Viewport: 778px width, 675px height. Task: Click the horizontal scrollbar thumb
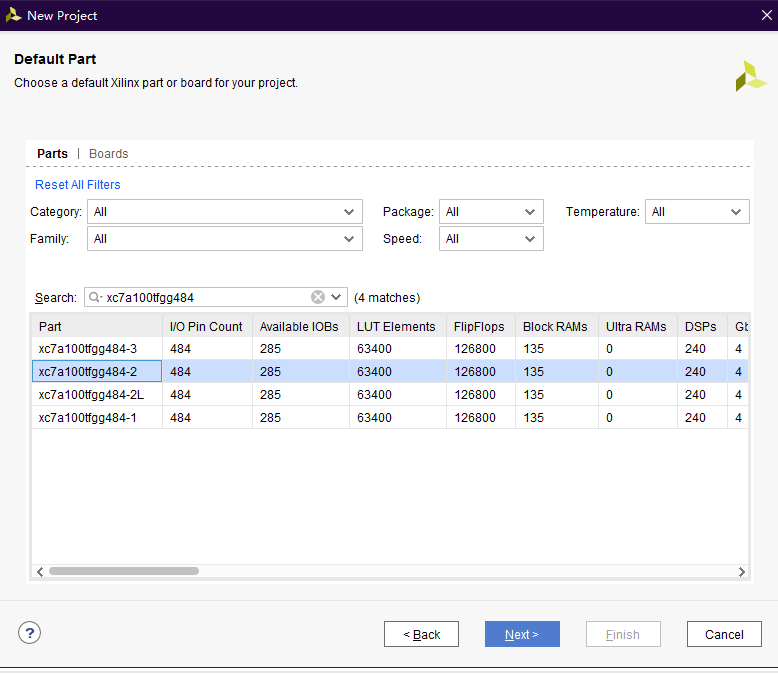pyautogui.click(x=124, y=571)
